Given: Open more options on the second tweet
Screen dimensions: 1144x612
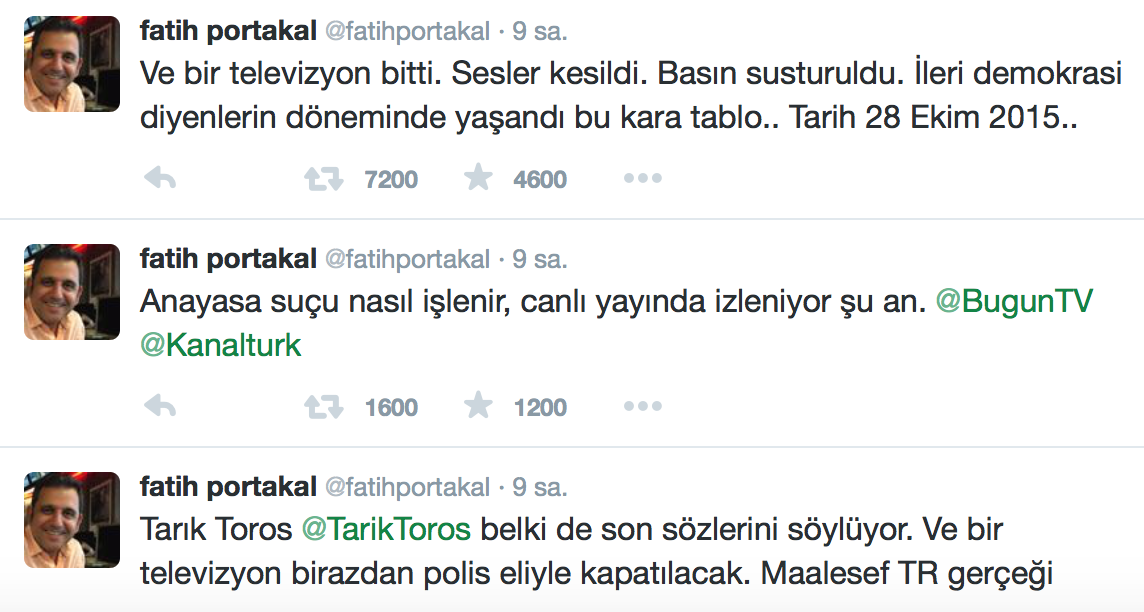Looking at the screenshot, I should [x=642, y=407].
